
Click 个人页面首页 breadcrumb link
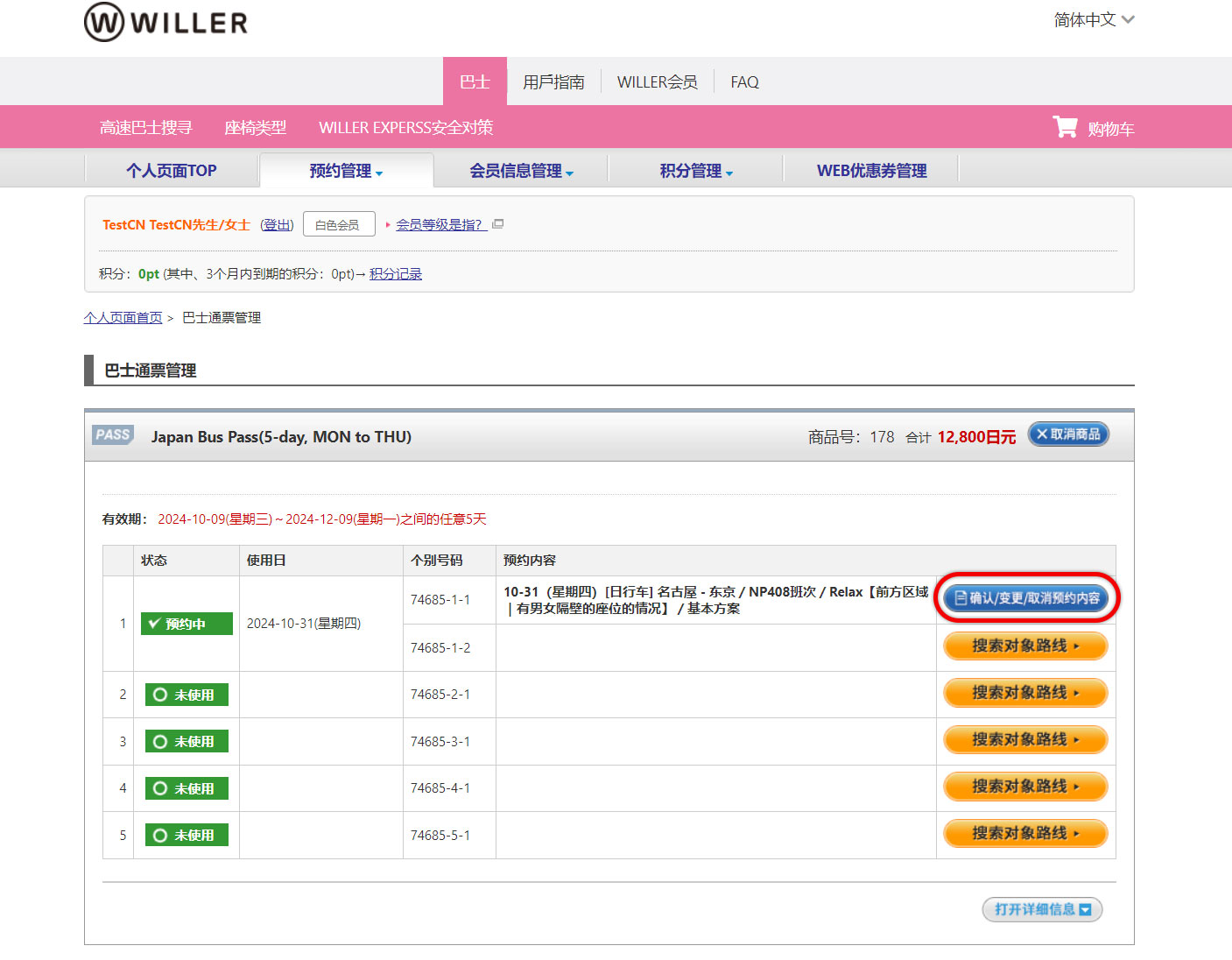click(x=123, y=317)
